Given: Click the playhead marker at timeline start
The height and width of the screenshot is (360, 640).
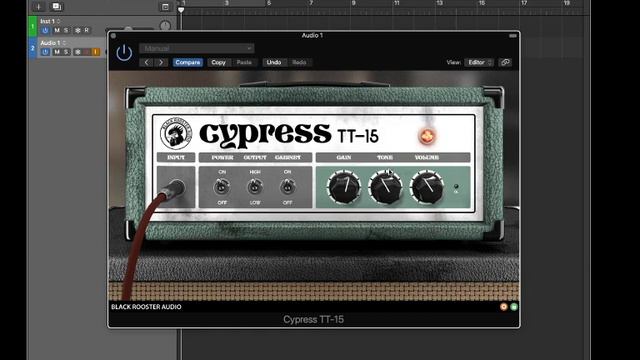Looking at the screenshot, I should tap(181, 9).
